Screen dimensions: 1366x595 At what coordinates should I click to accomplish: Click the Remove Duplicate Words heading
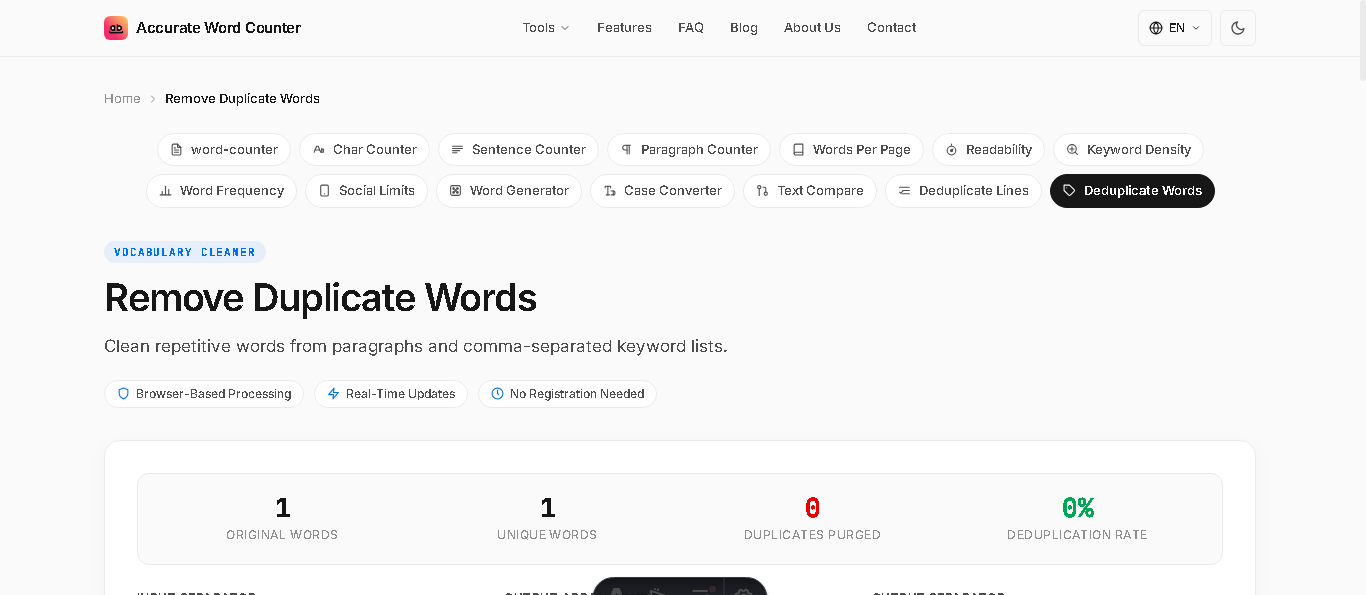pyautogui.click(x=320, y=298)
